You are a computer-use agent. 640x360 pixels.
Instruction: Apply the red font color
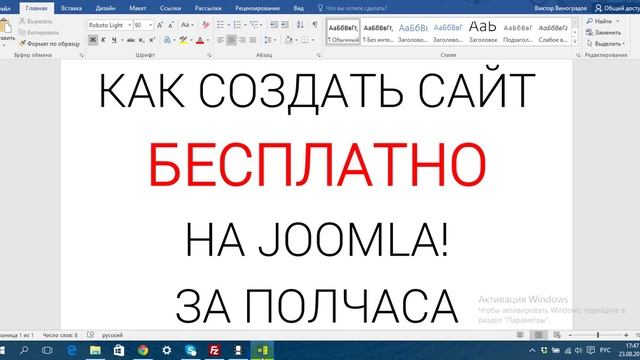pyautogui.click(x=200, y=40)
